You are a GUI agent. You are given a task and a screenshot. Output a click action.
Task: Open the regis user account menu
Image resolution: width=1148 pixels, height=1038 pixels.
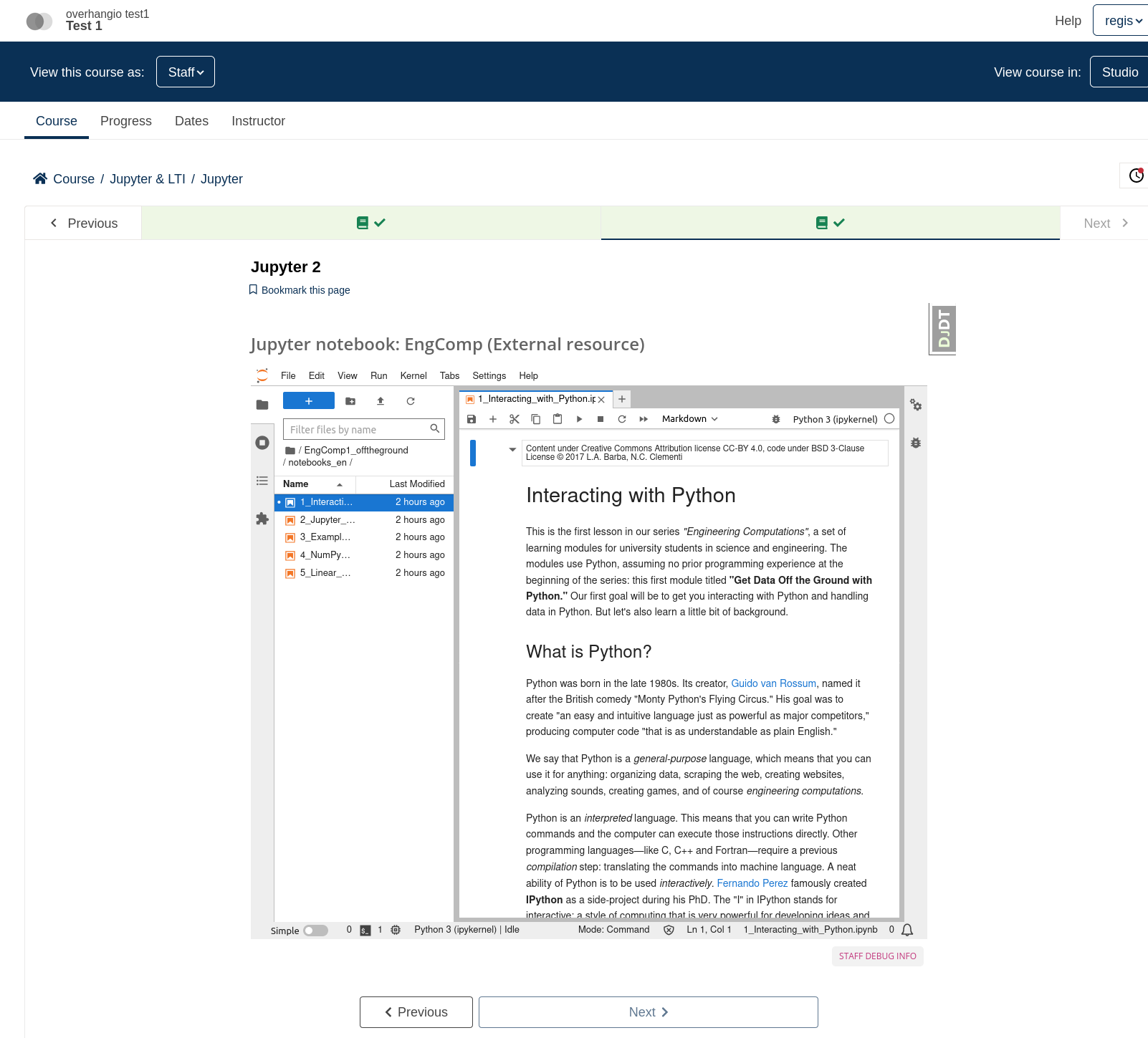[1119, 20]
